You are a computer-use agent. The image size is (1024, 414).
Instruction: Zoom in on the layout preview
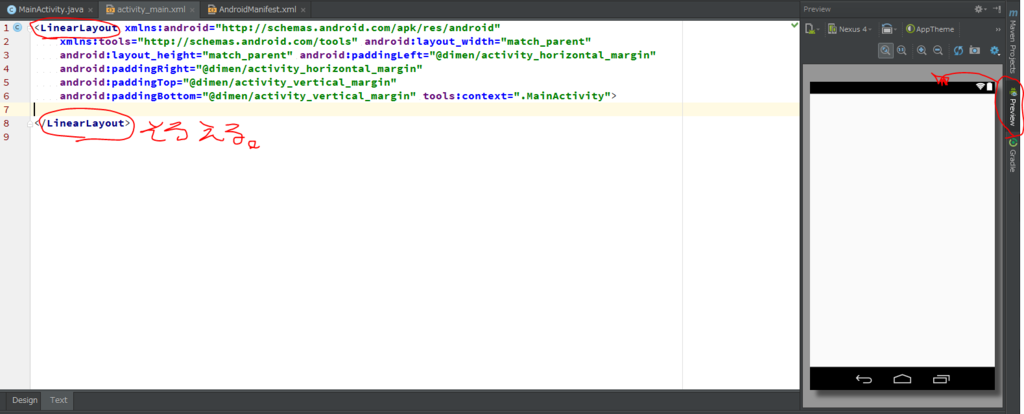[x=921, y=50]
